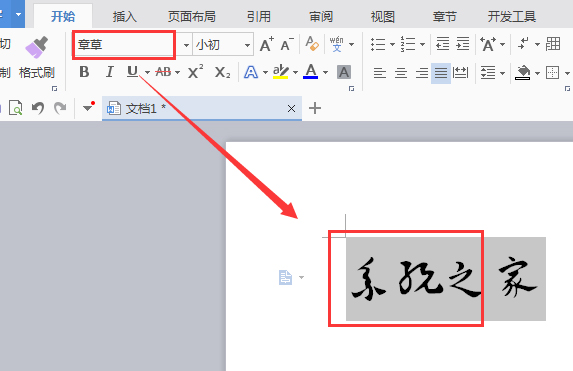Viewport: 573px width, 371px height.
Task: Expand the bullet list style dropdown arrow
Action: click(392, 45)
